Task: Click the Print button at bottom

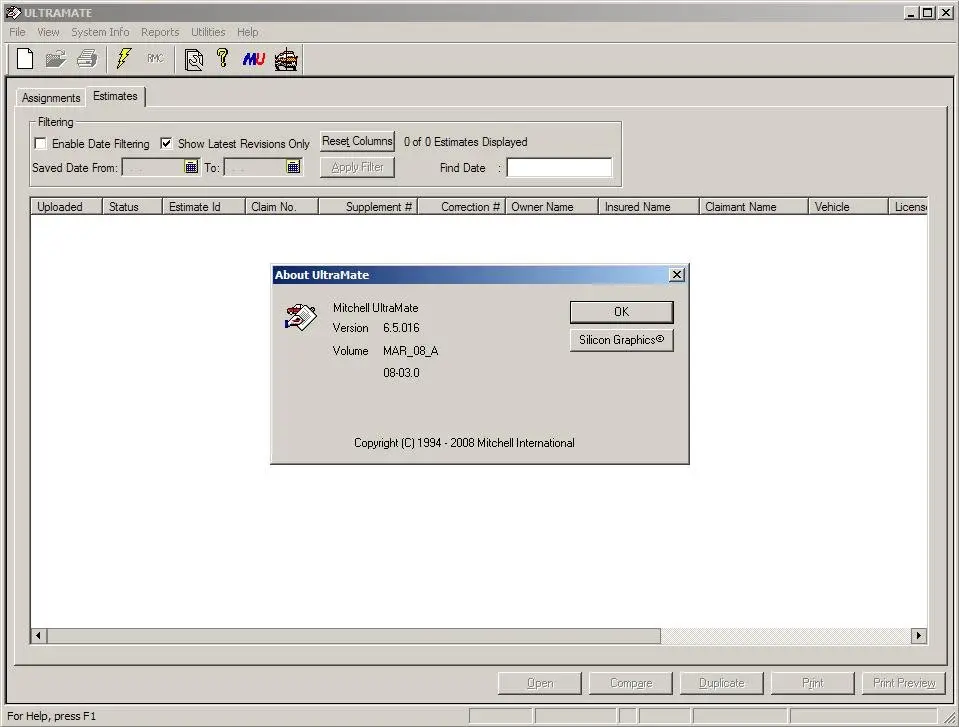Action: click(x=812, y=683)
